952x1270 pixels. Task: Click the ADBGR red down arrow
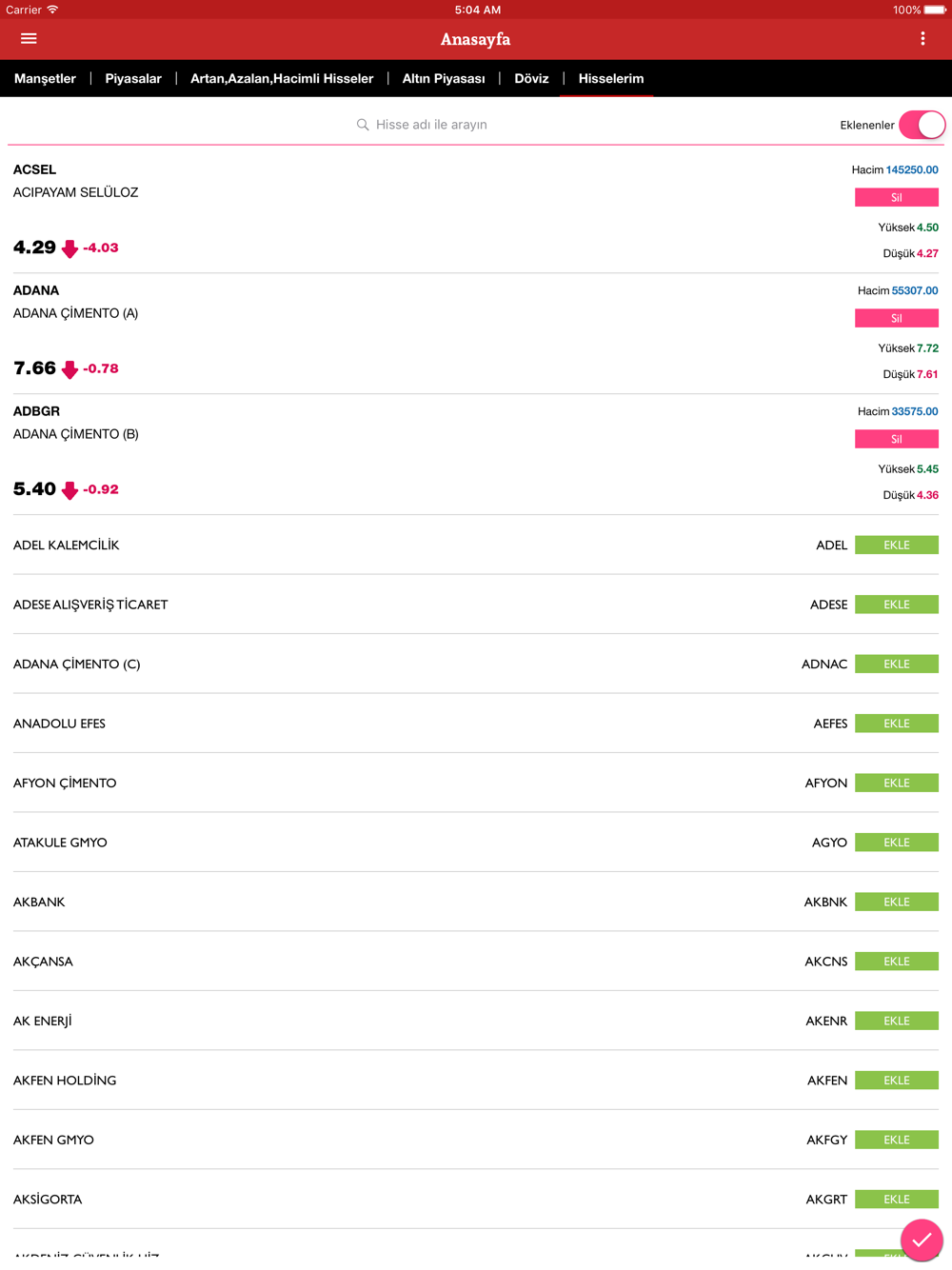coord(69,490)
